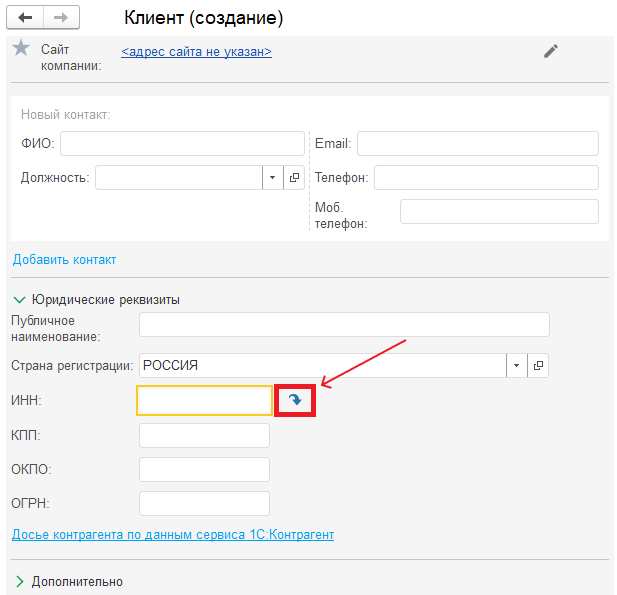
Task: Focus the ФИО input field
Action: click(x=182, y=144)
